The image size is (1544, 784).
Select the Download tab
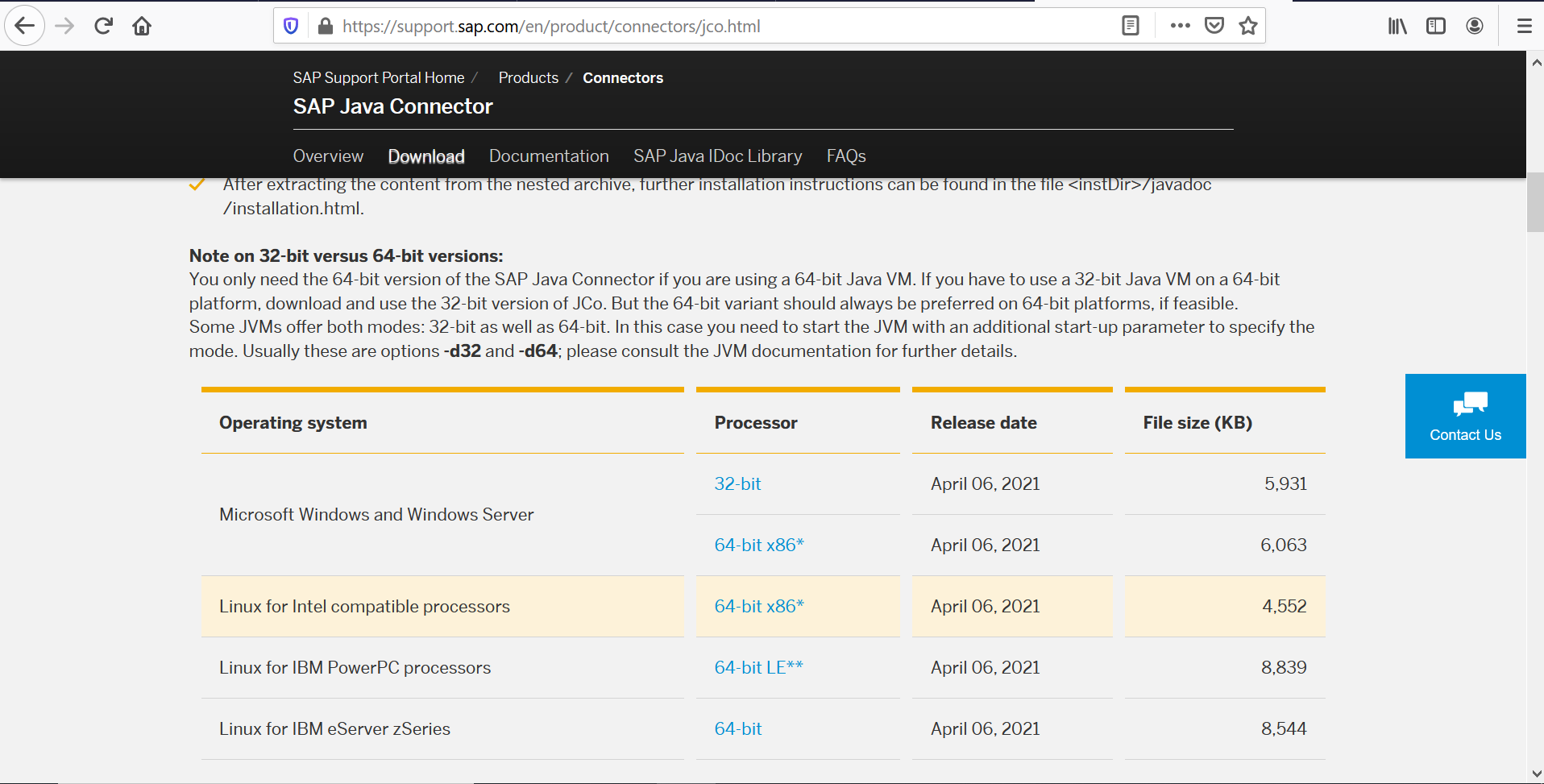(x=426, y=156)
